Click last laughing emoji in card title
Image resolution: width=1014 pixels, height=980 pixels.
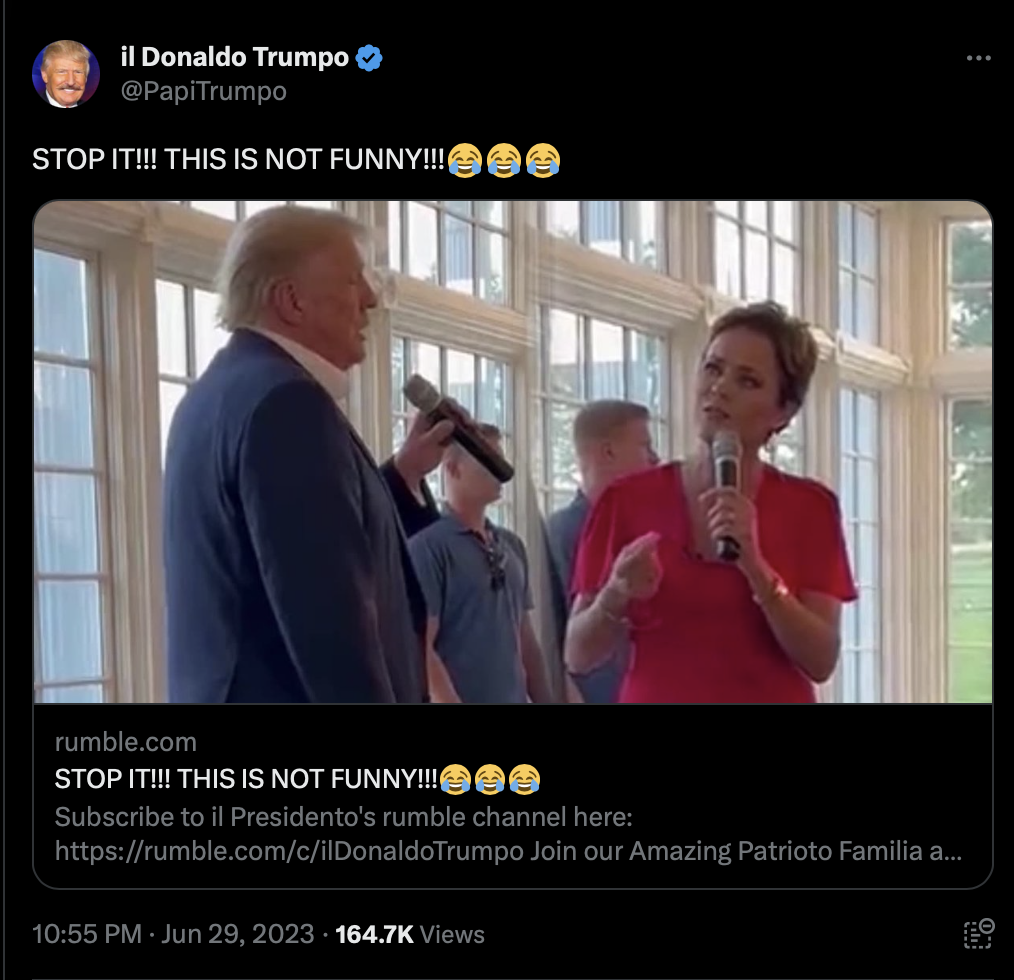(x=524, y=779)
